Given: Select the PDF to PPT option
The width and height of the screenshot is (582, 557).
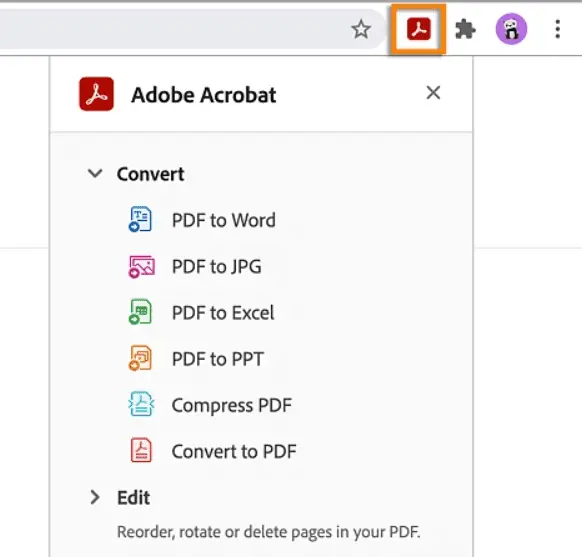Looking at the screenshot, I should 218,359.
